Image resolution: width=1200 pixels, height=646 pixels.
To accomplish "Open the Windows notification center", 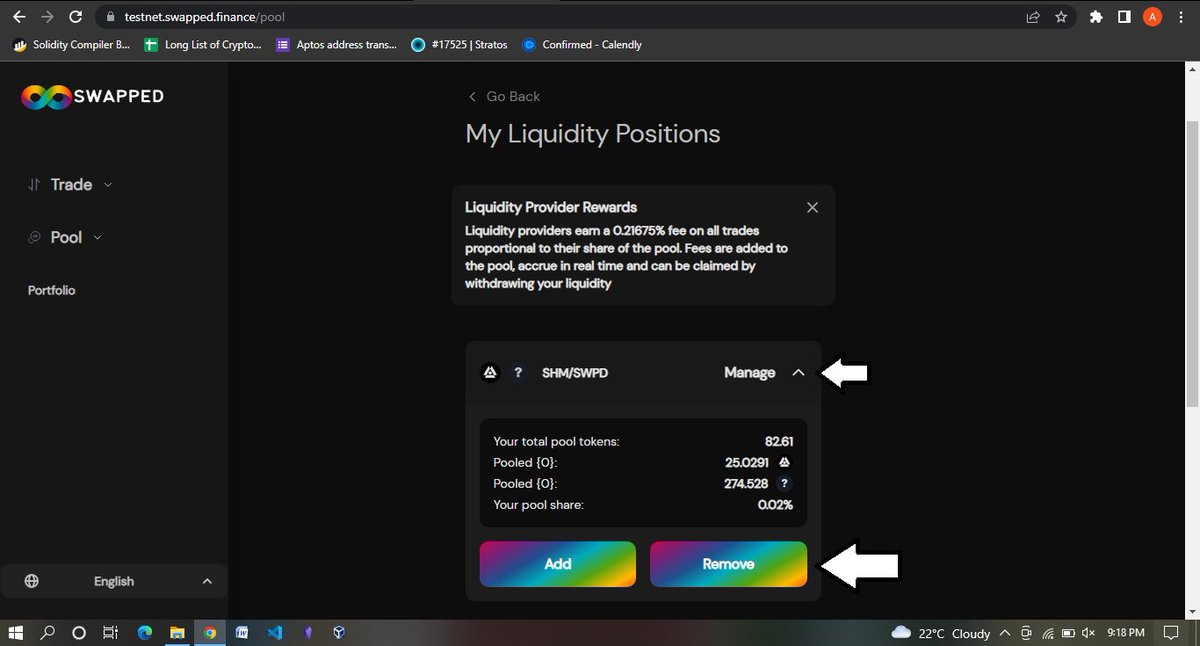I will pyautogui.click(x=1172, y=633).
